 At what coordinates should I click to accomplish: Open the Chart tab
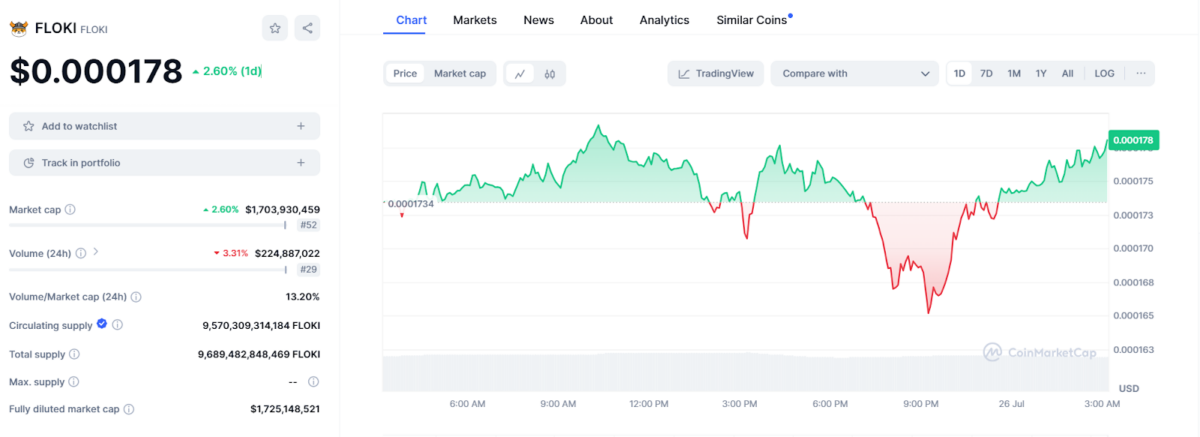(x=411, y=20)
